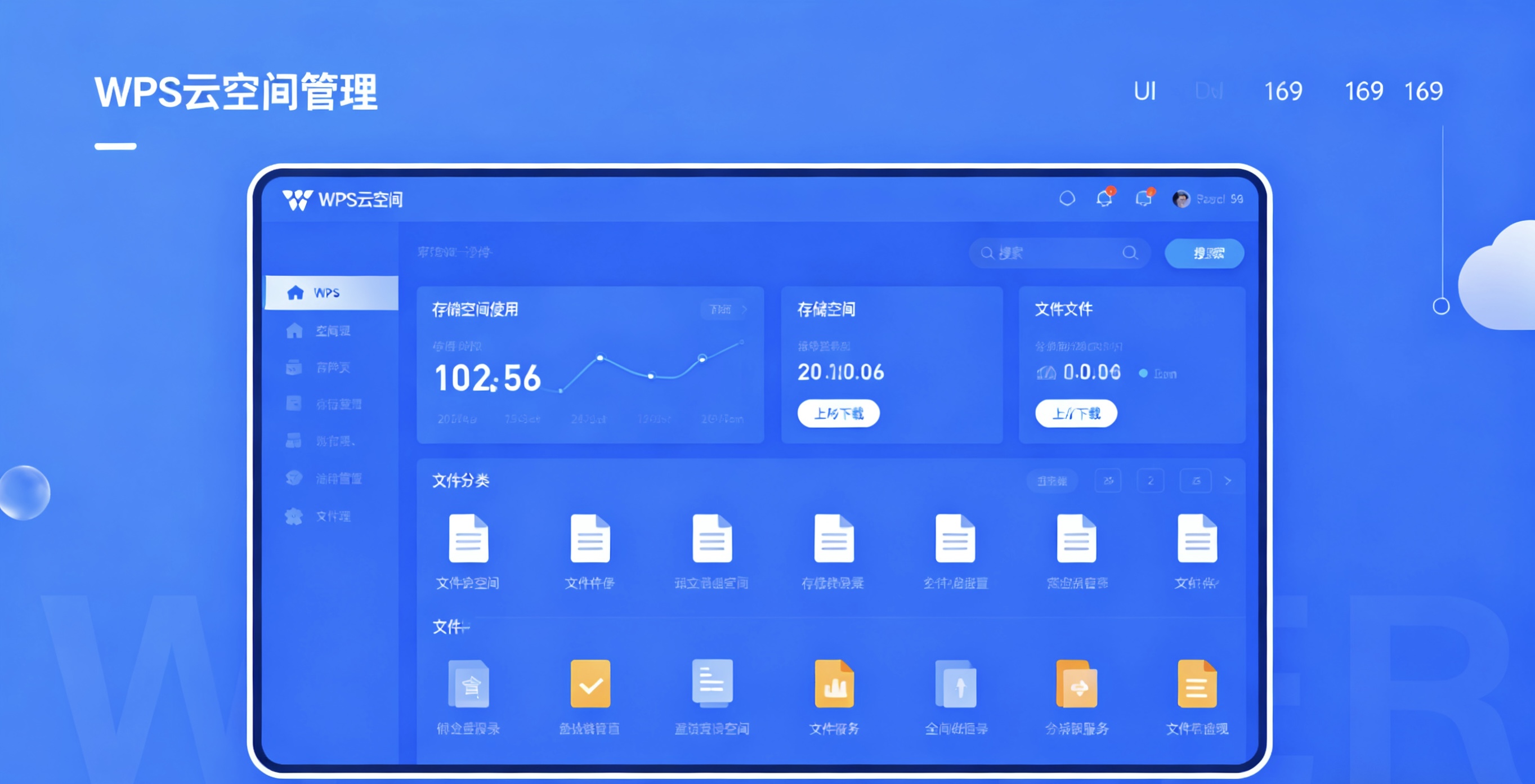Open the orange bar chart 文件服务 icon
This screenshot has width=1535, height=784.
point(834,684)
